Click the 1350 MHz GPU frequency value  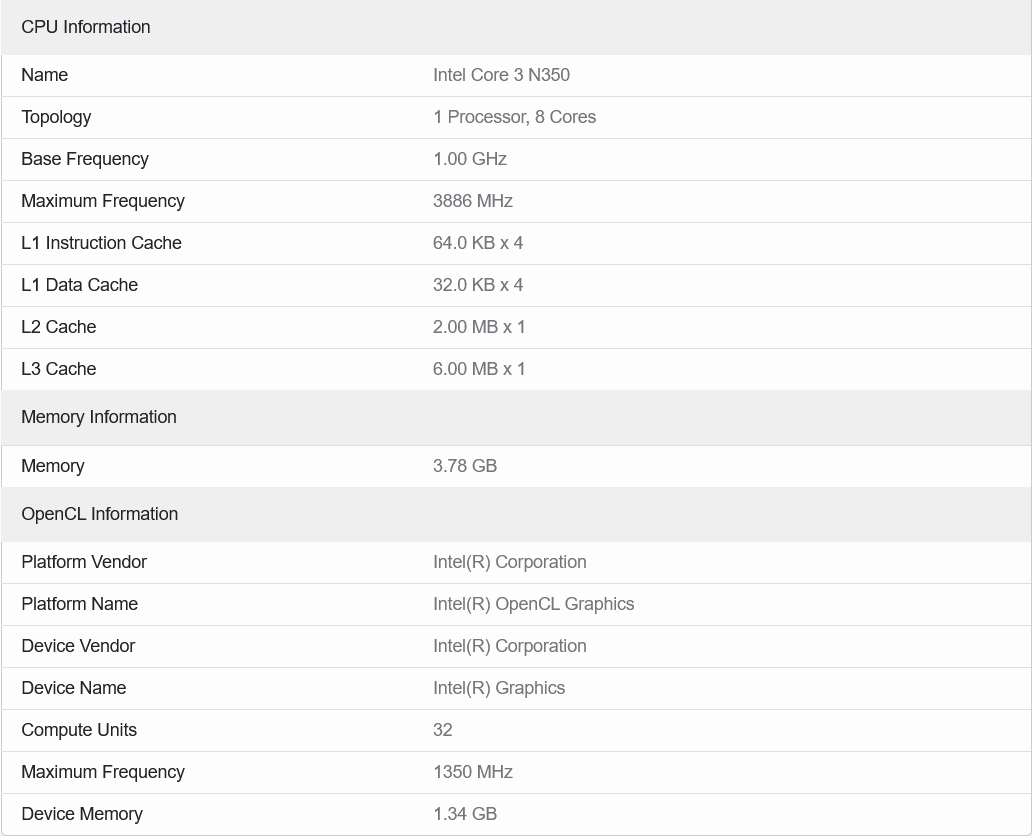472,772
